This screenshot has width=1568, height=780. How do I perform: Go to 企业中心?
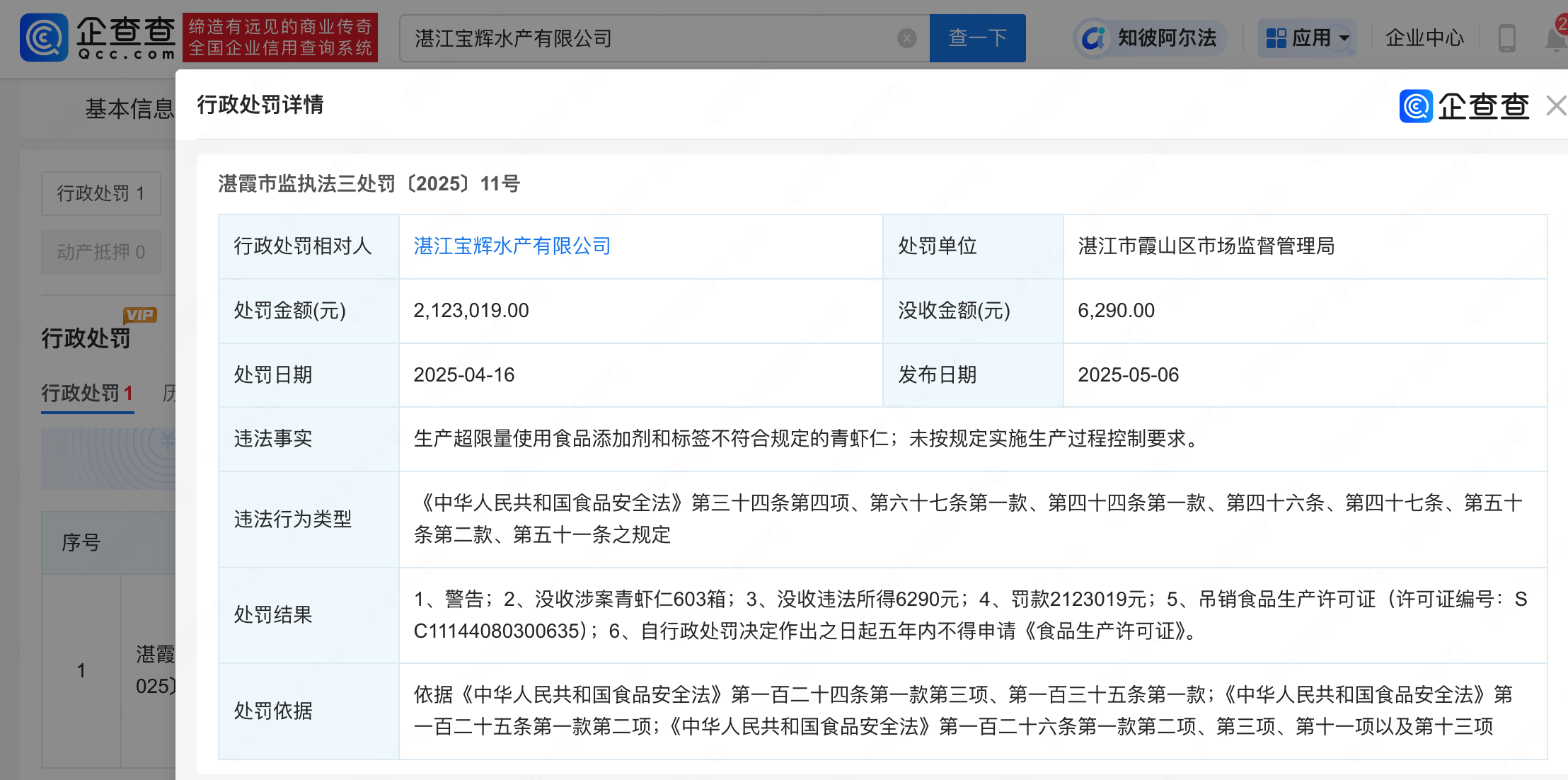click(1424, 38)
